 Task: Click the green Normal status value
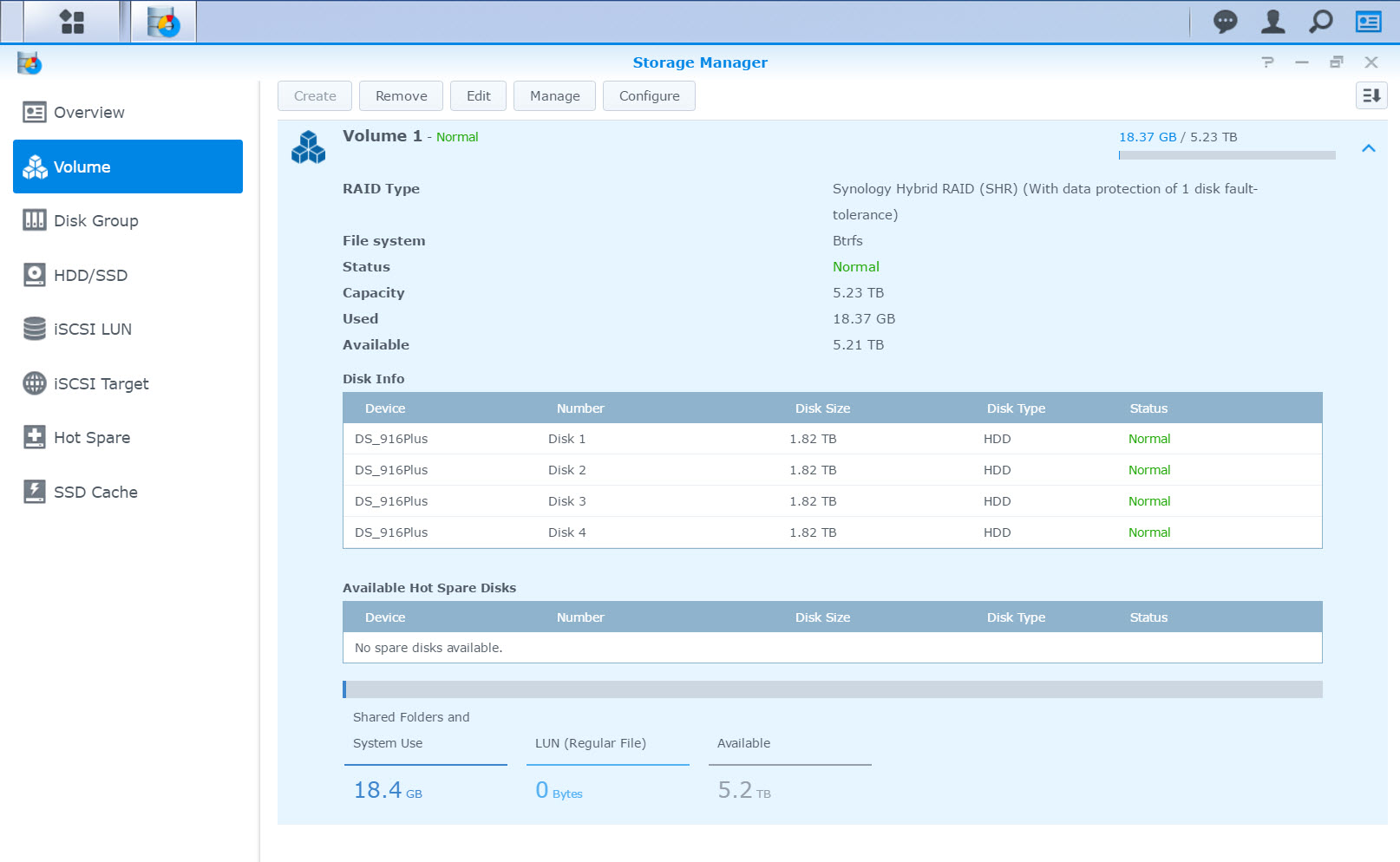coord(856,267)
